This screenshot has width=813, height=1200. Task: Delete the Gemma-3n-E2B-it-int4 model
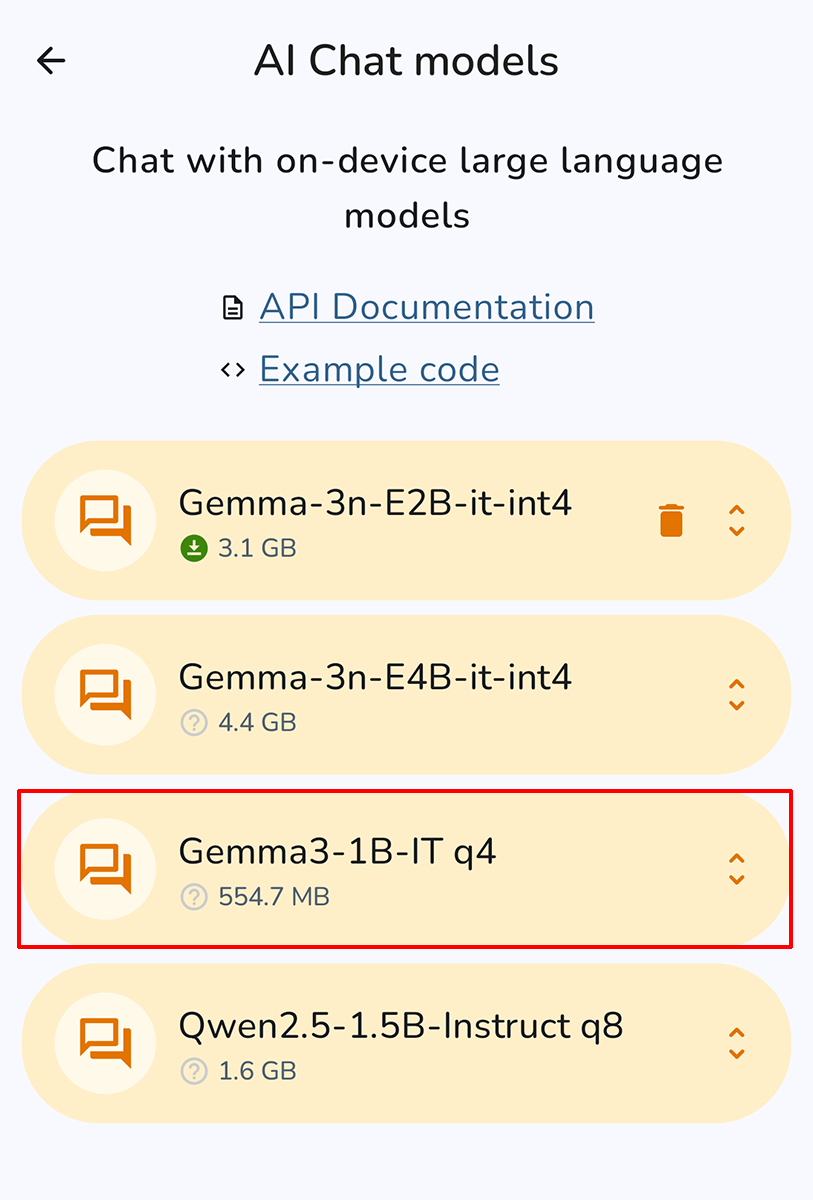[x=671, y=521]
